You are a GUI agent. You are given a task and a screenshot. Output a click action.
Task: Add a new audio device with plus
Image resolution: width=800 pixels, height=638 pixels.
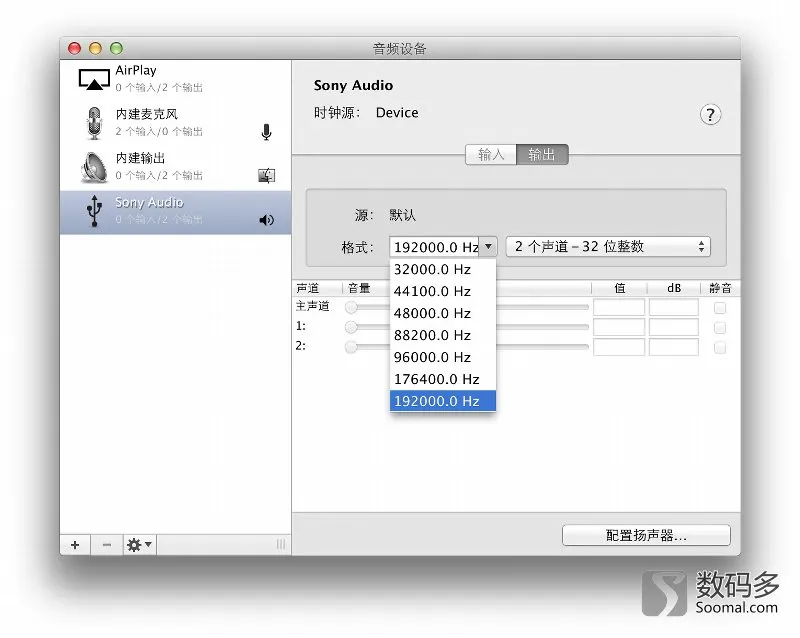click(75, 545)
